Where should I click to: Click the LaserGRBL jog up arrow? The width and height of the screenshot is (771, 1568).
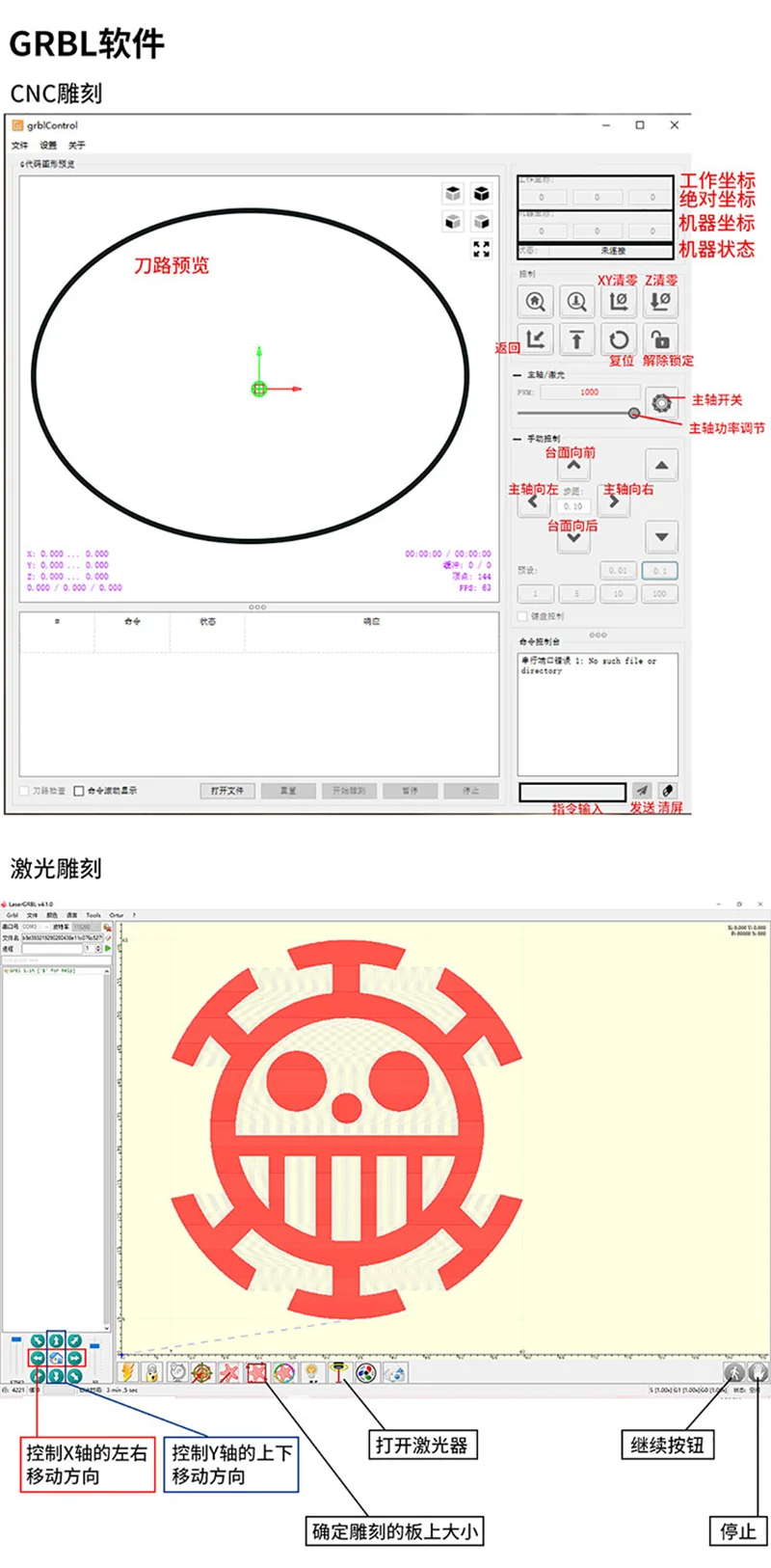pos(56,1340)
